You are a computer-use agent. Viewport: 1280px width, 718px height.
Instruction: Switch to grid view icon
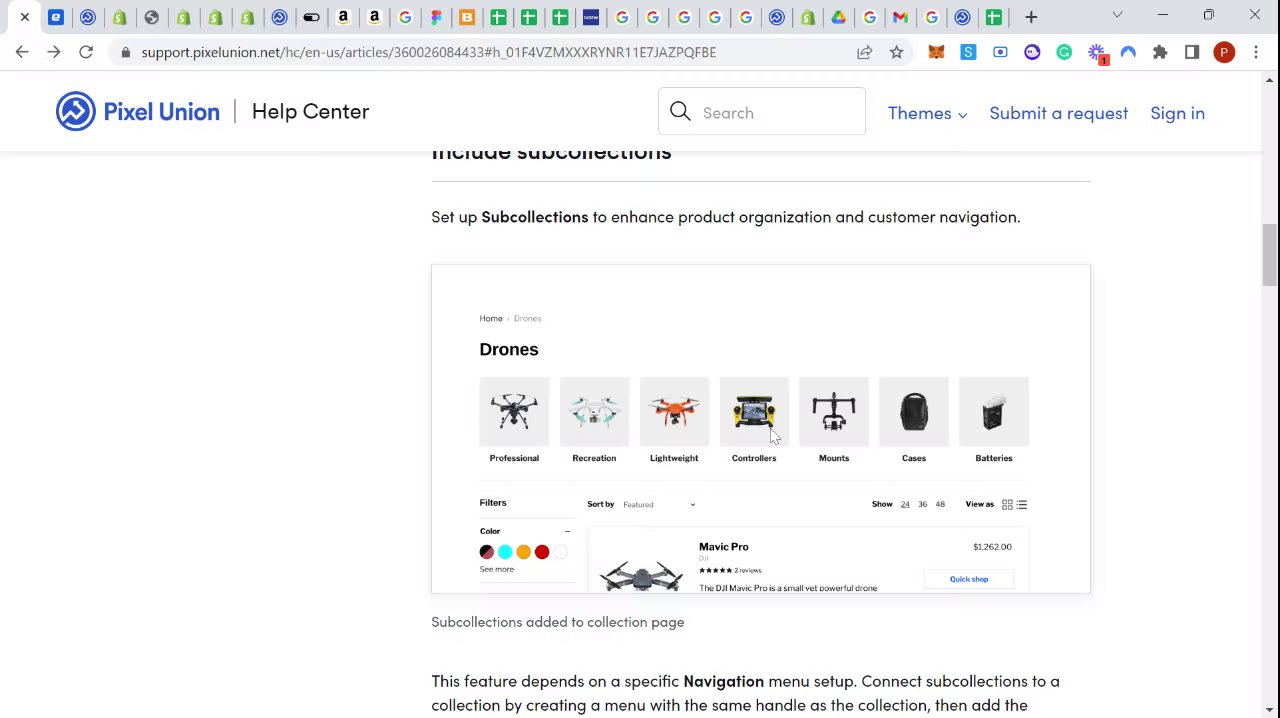pos(1007,504)
